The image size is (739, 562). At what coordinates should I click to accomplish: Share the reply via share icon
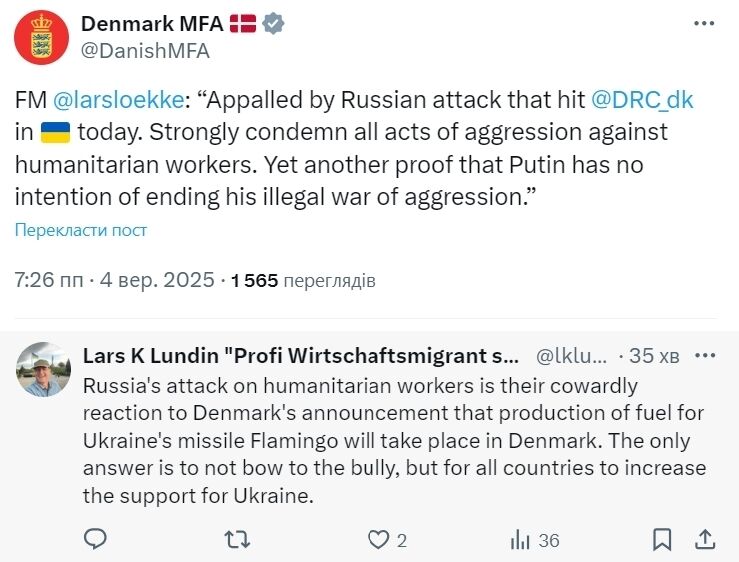[705, 540]
